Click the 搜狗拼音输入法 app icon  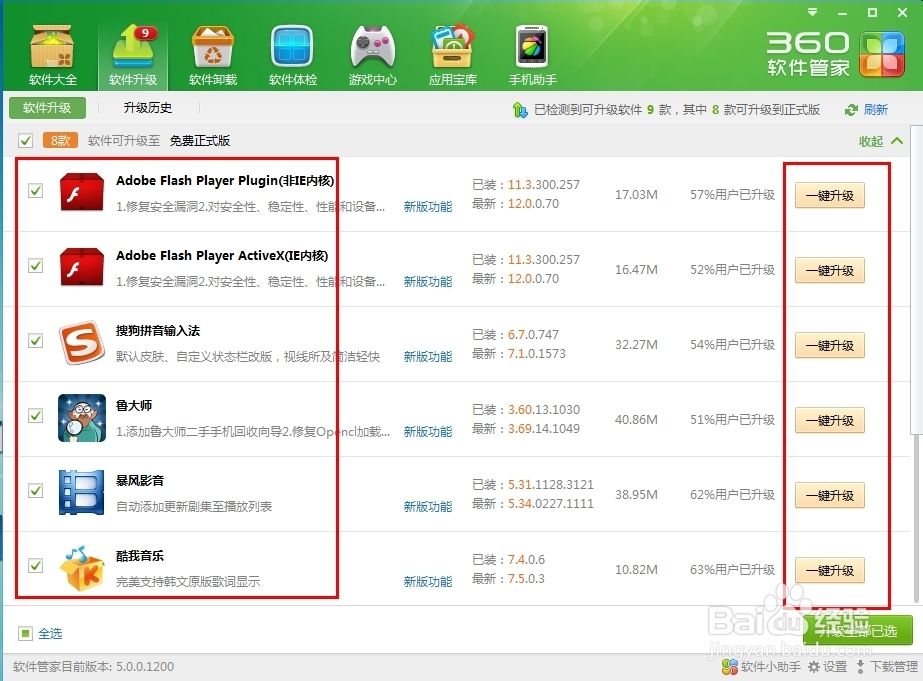coord(82,341)
